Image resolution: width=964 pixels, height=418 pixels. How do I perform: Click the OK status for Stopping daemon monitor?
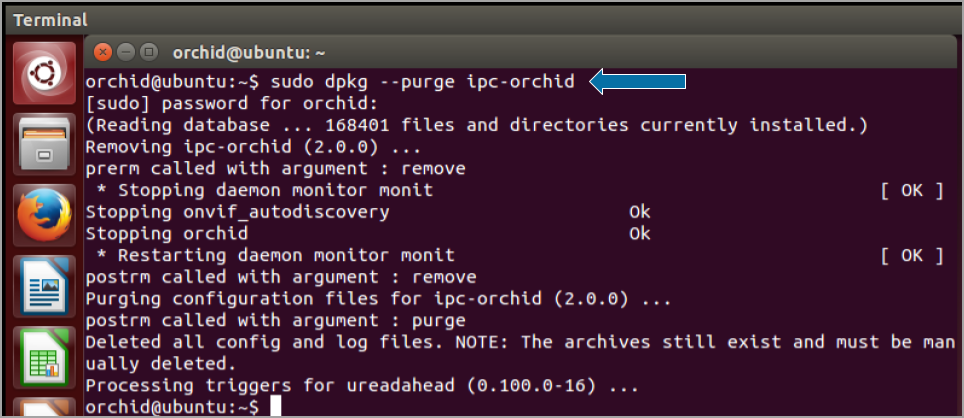911,190
